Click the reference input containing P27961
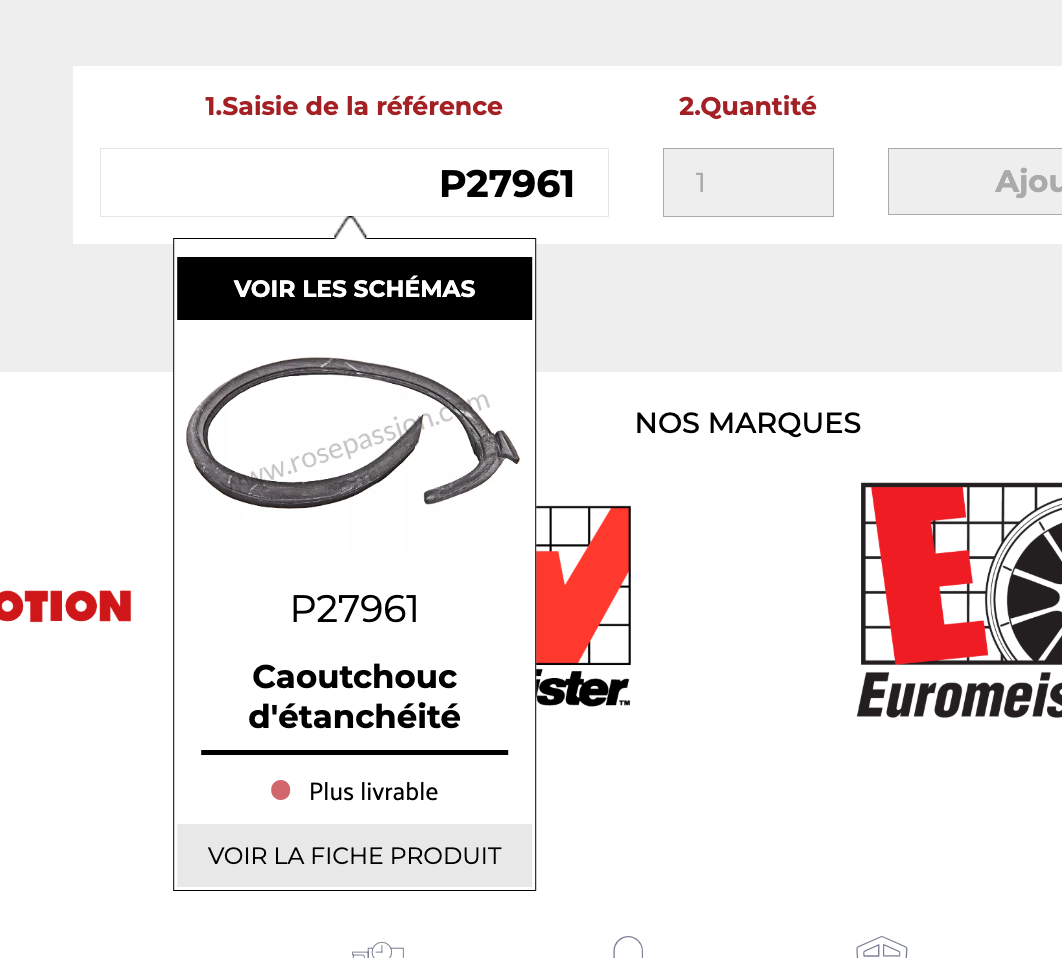The width and height of the screenshot is (1062, 958). coord(354,183)
